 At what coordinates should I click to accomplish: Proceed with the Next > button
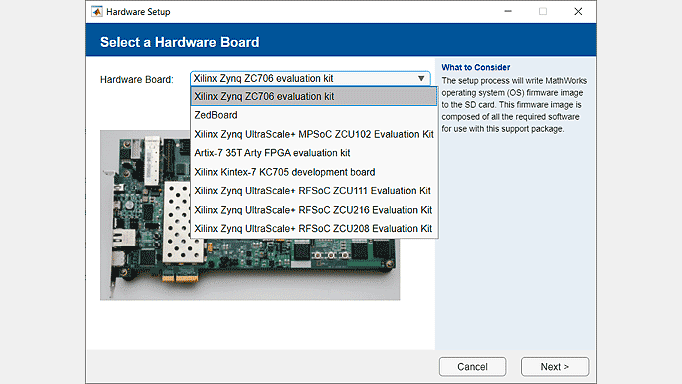[x=555, y=367]
